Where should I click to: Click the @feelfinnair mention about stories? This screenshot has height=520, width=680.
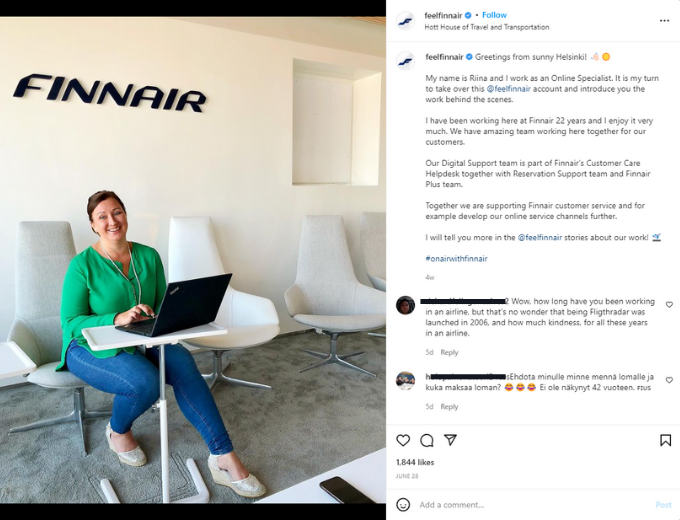pos(539,237)
